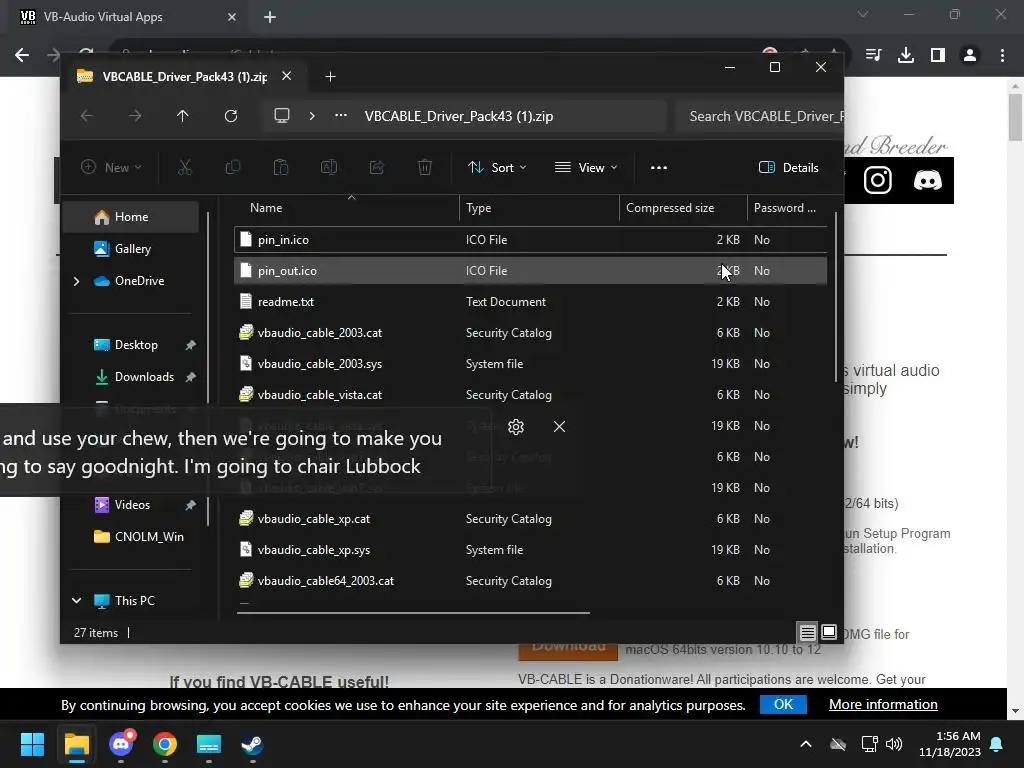Click the Paste clipboard icon in Explorer toolbar
This screenshot has height=768, width=1024.
(x=281, y=168)
